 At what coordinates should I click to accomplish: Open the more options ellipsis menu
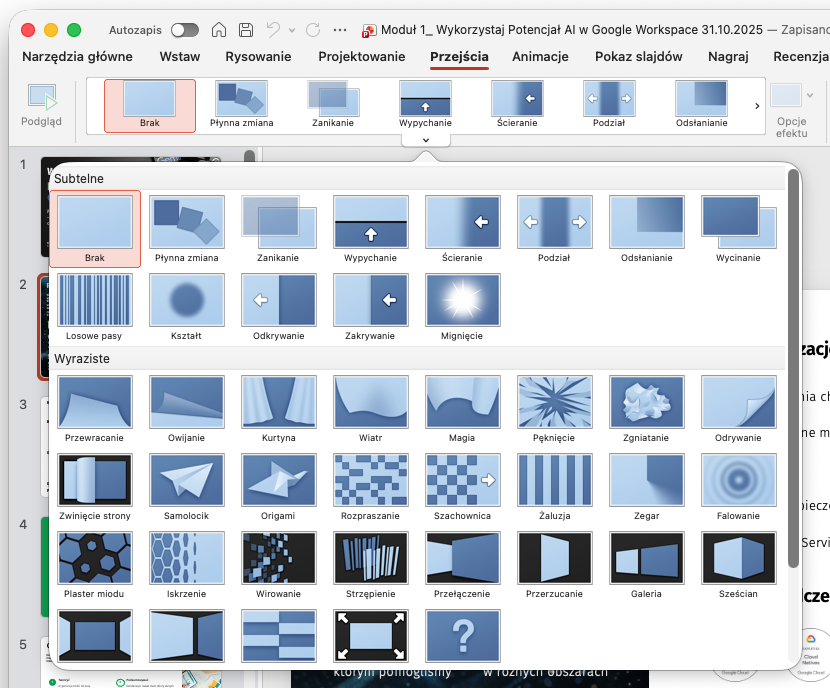coord(340,30)
